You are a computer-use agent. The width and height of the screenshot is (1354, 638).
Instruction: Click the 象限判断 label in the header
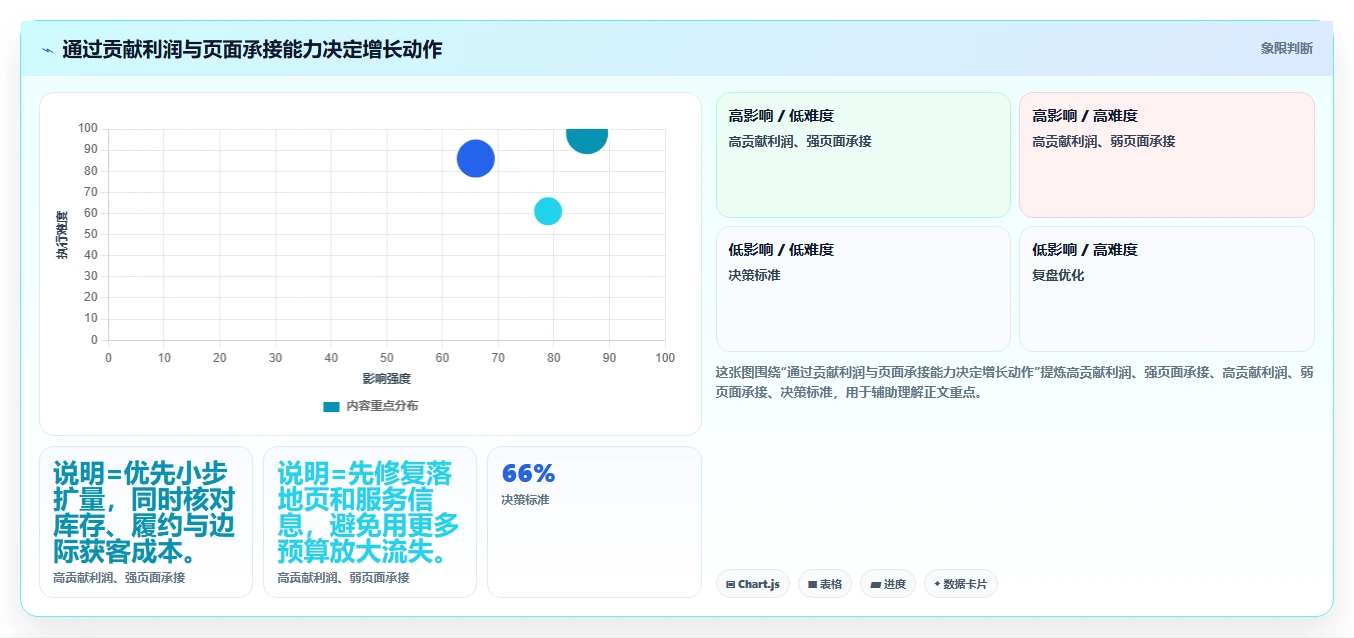click(x=1286, y=48)
